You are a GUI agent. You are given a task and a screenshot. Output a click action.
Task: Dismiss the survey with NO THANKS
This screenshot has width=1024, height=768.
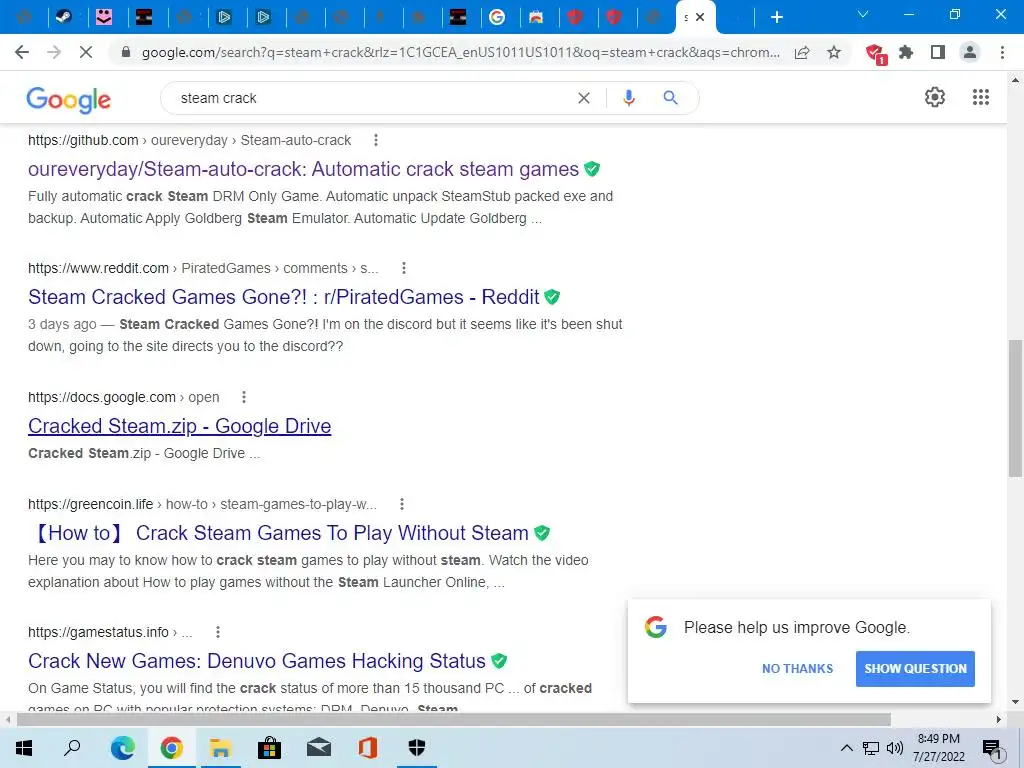(x=797, y=669)
